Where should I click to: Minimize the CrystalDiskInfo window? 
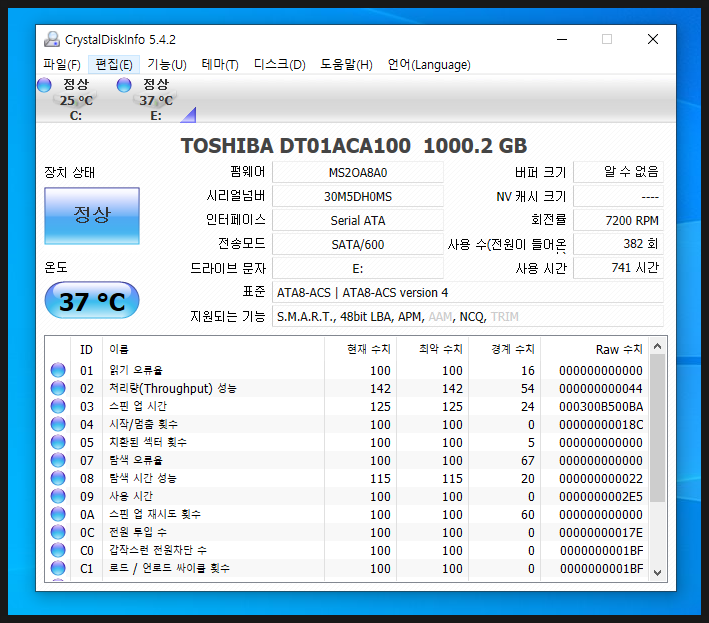click(x=562, y=39)
